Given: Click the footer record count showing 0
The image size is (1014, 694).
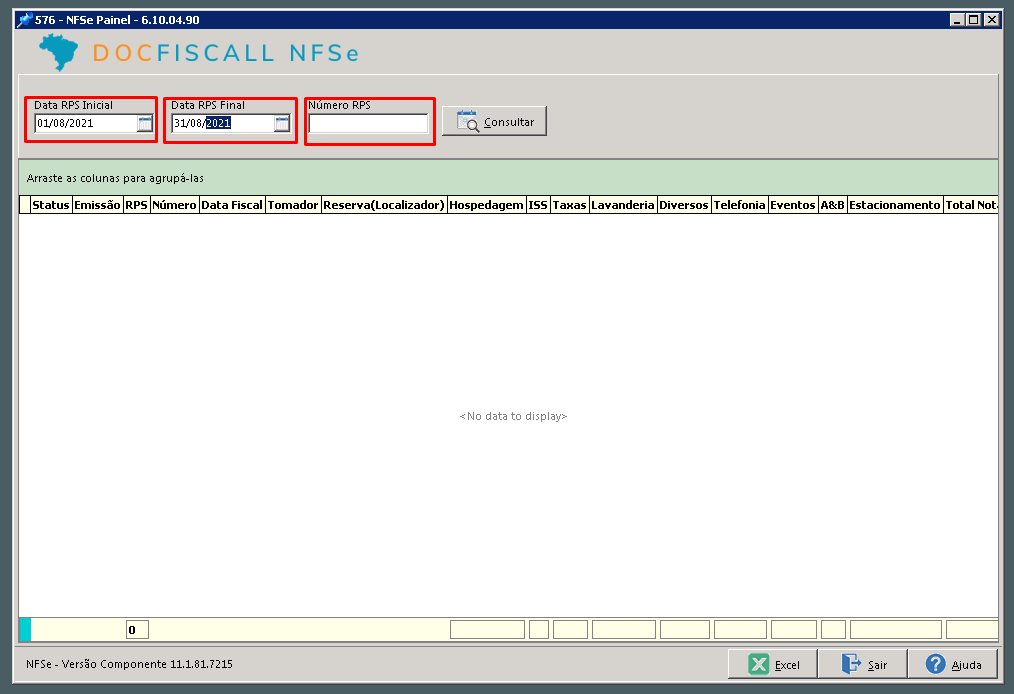Looking at the screenshot, I should [137, 630].
